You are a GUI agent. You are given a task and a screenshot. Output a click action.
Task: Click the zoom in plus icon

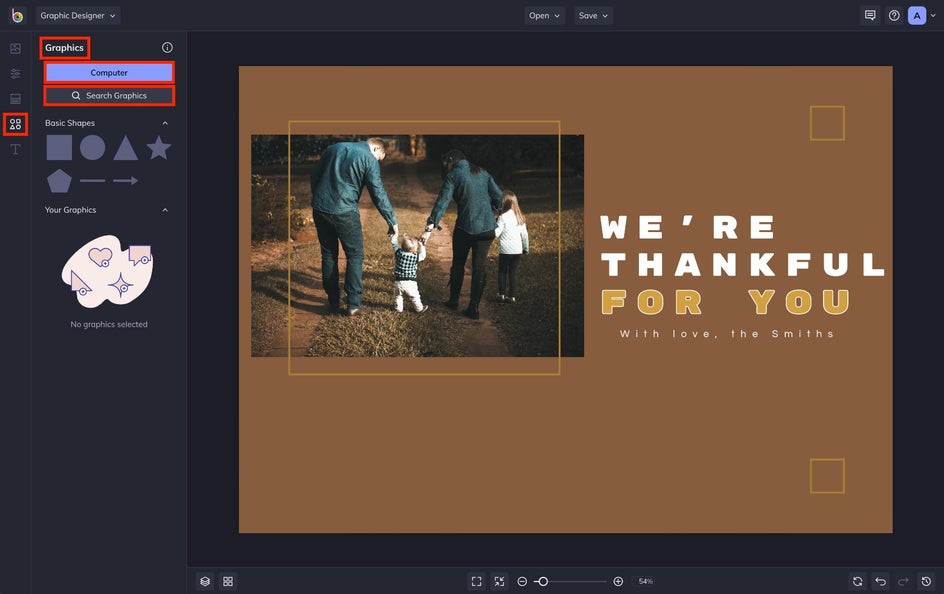[618, 581]
